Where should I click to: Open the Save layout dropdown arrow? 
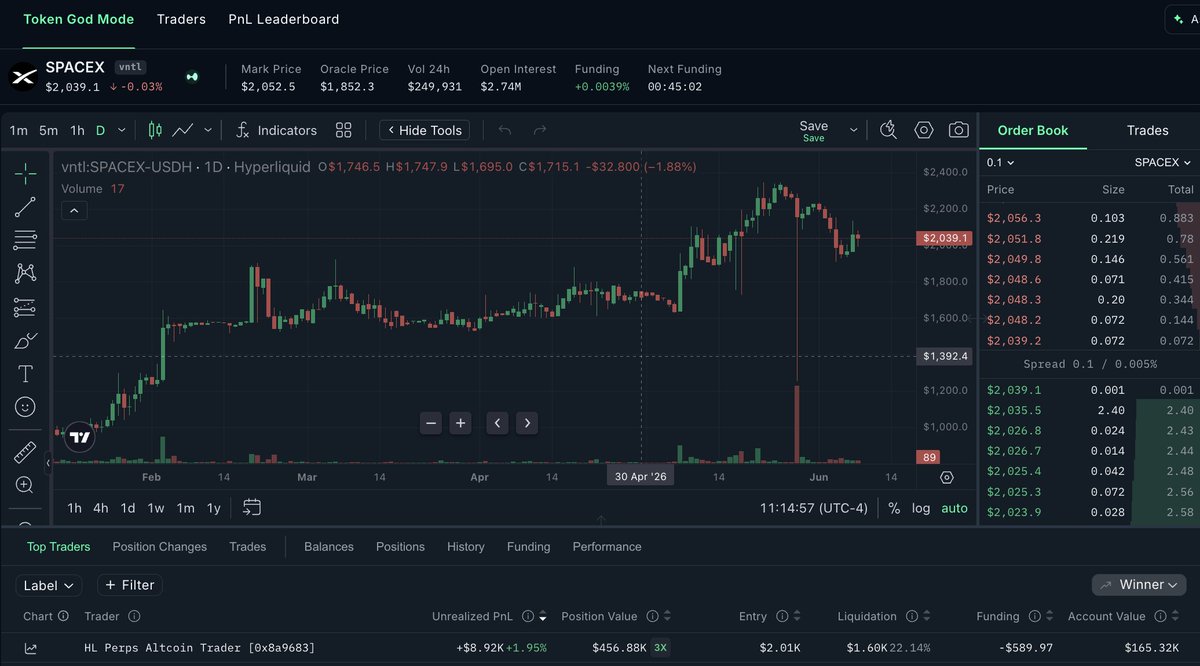[x=854, y=130]
